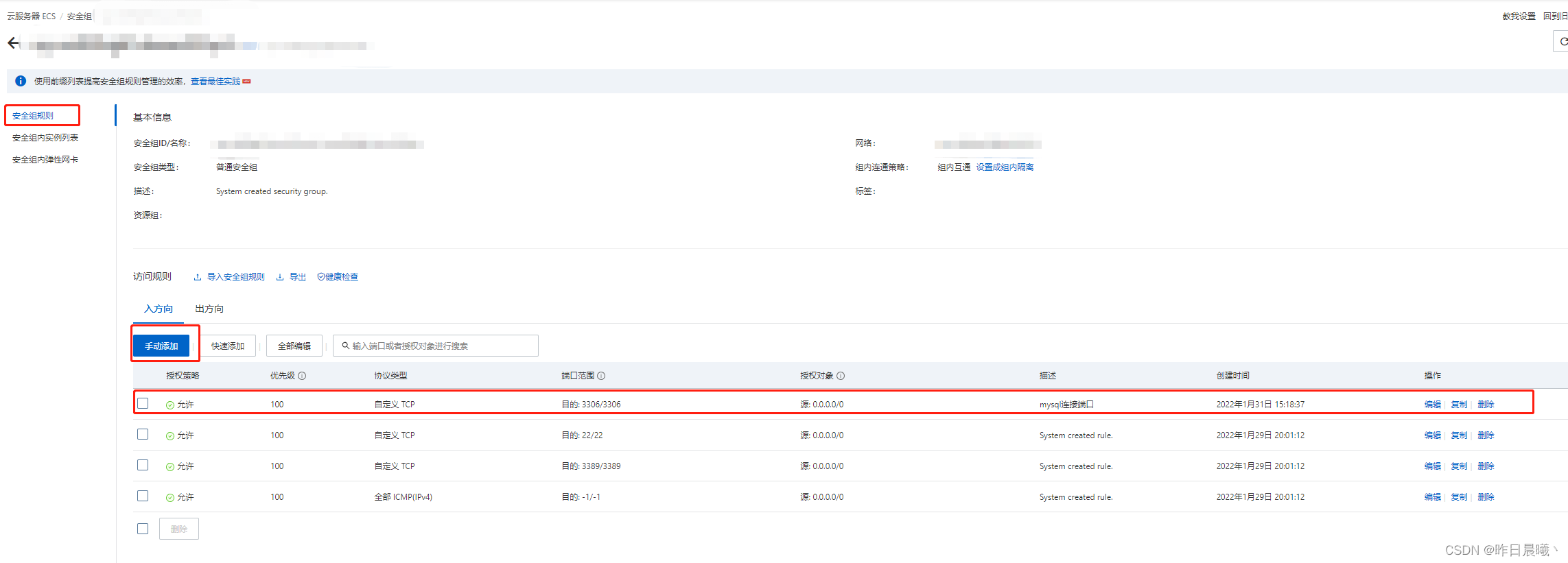Click the 2022年1月31日 15:18:37 timestamp
Screen dimensions: 1568x563
coord(1261,405)
